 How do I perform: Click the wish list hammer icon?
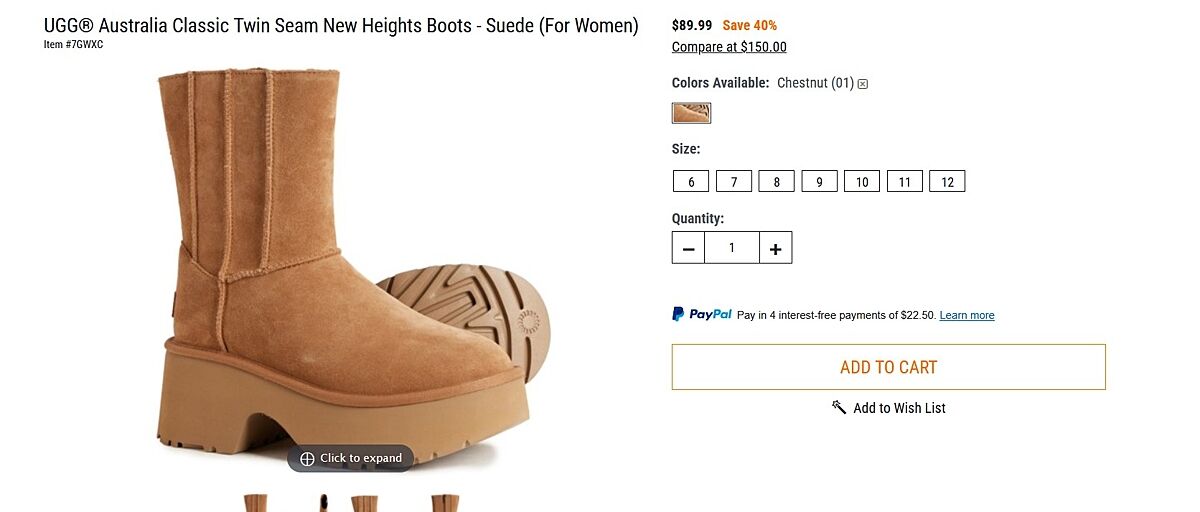coord(839,407)
